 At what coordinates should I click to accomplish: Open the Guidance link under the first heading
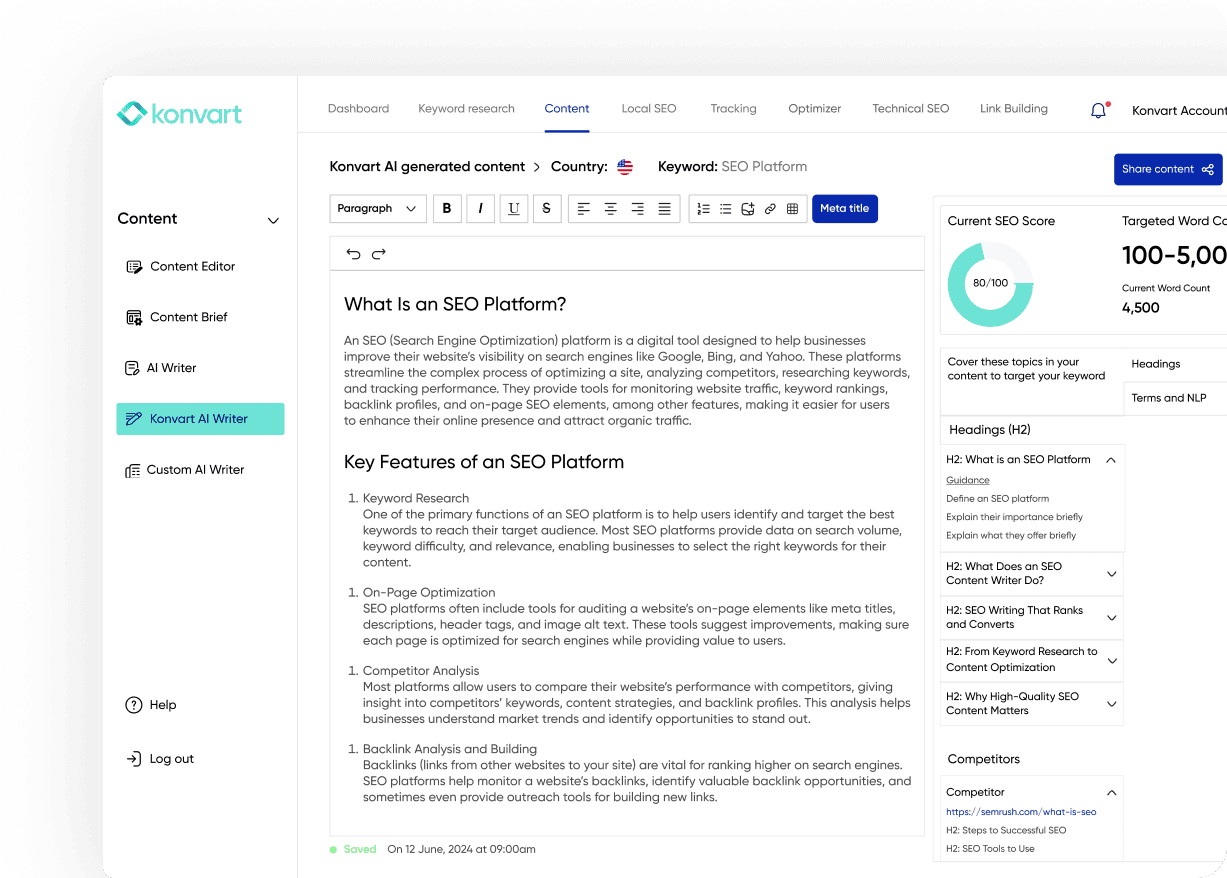[x=967, y=480]
